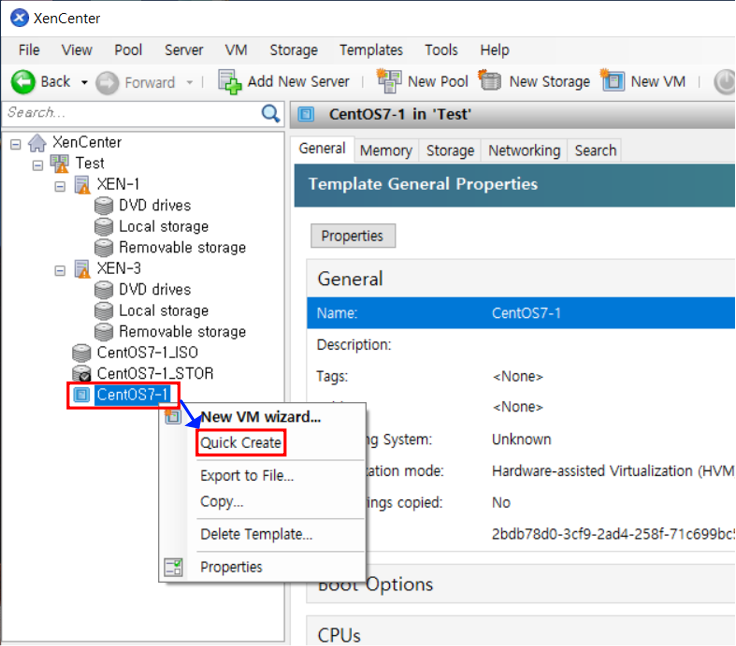Screen dimensions: 736x646
Task: Click DVD drives icon under XEN-1
Action: click(104, 206)
